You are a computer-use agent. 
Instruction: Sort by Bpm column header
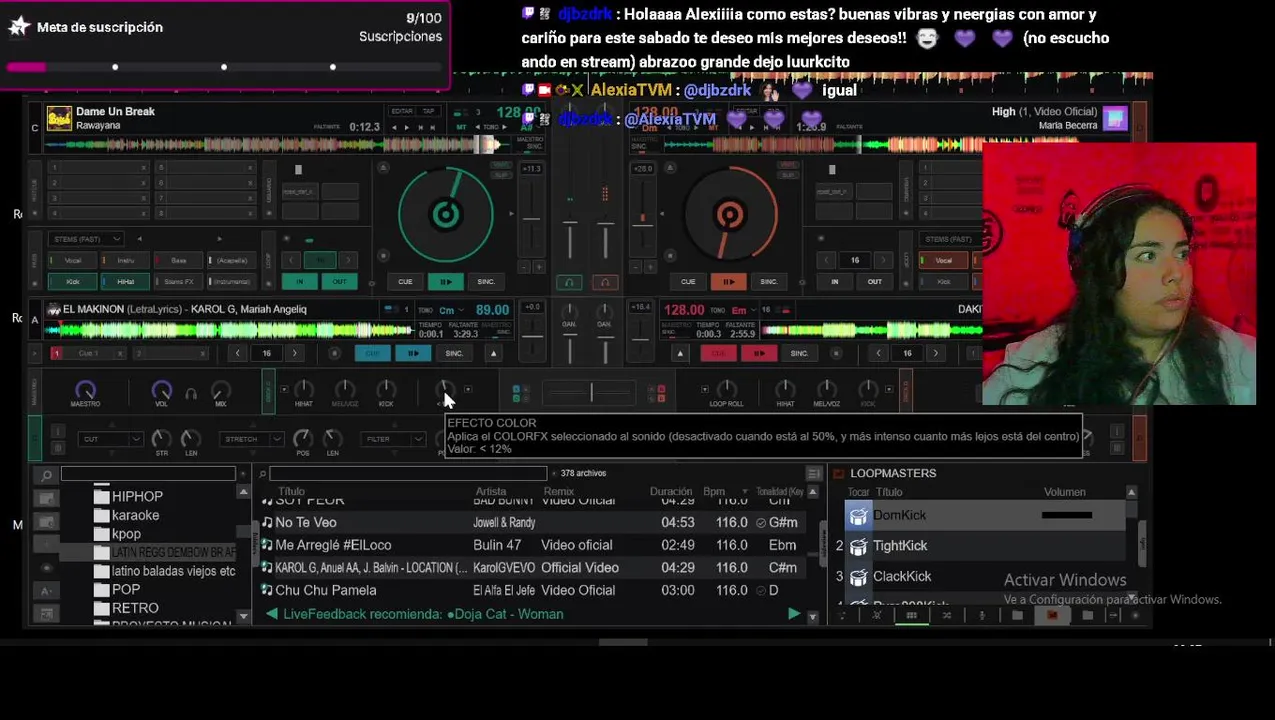pyautogui.click(x=714, y=492)
